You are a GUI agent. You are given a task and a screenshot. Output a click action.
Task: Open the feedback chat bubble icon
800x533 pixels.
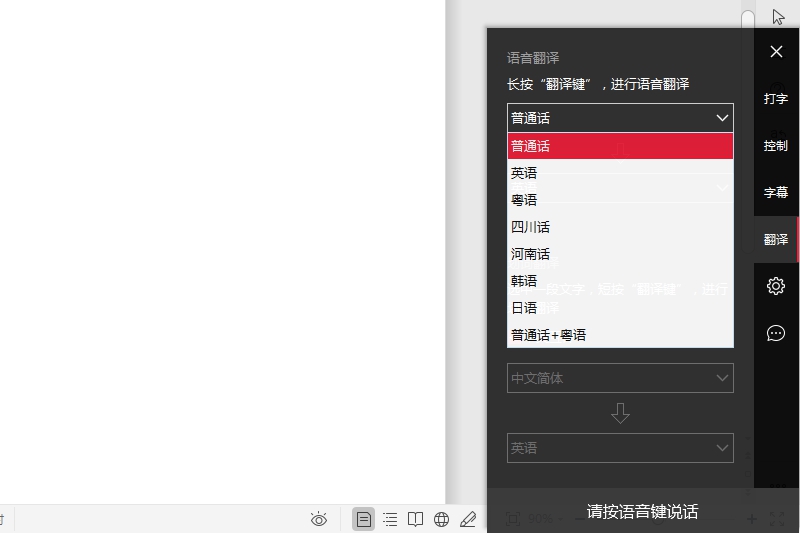point(776,333)
